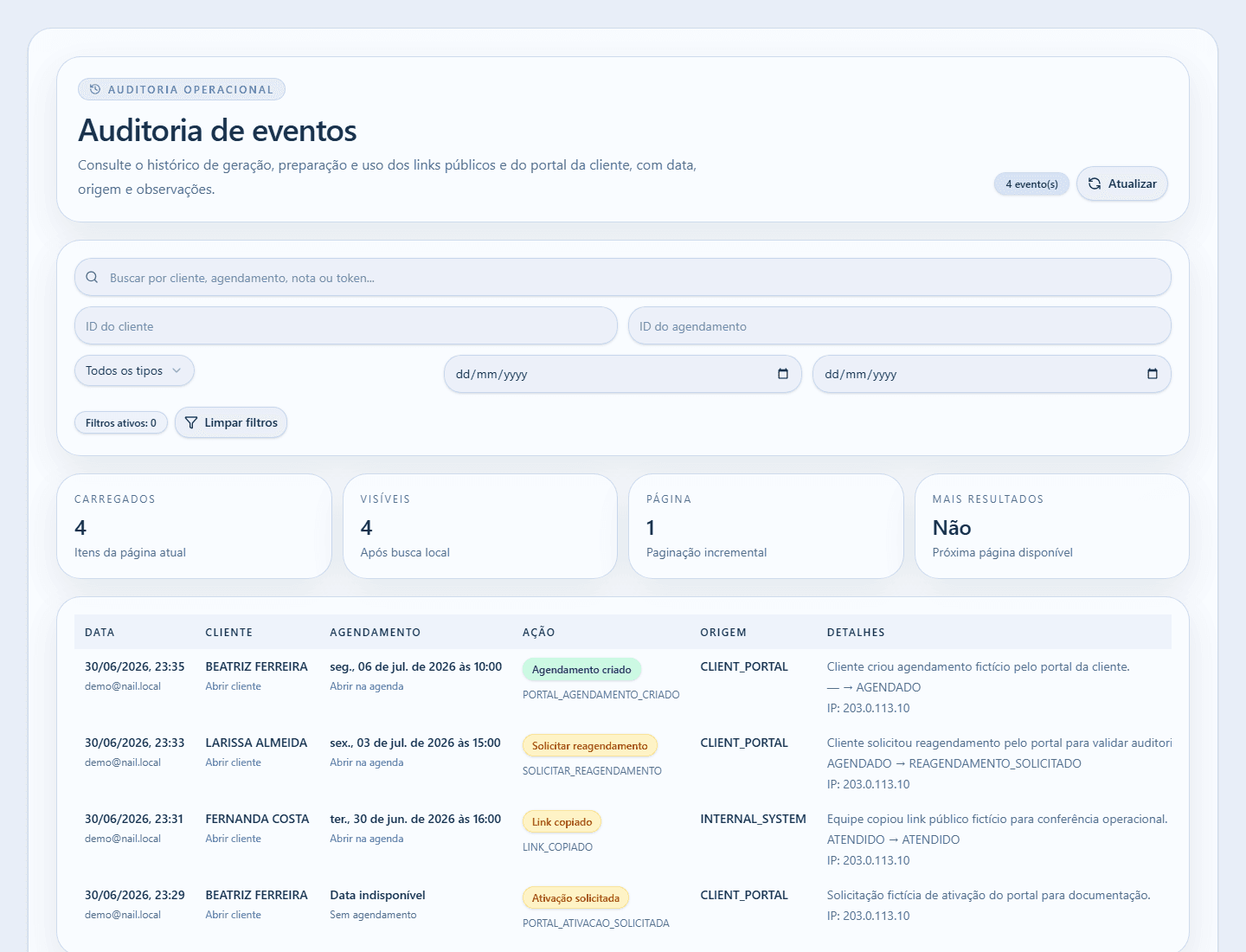The width and height of the screenshot is (1246, 952).
Task: Focus the Buscar por cliente search field
Action: pos(623,278)
